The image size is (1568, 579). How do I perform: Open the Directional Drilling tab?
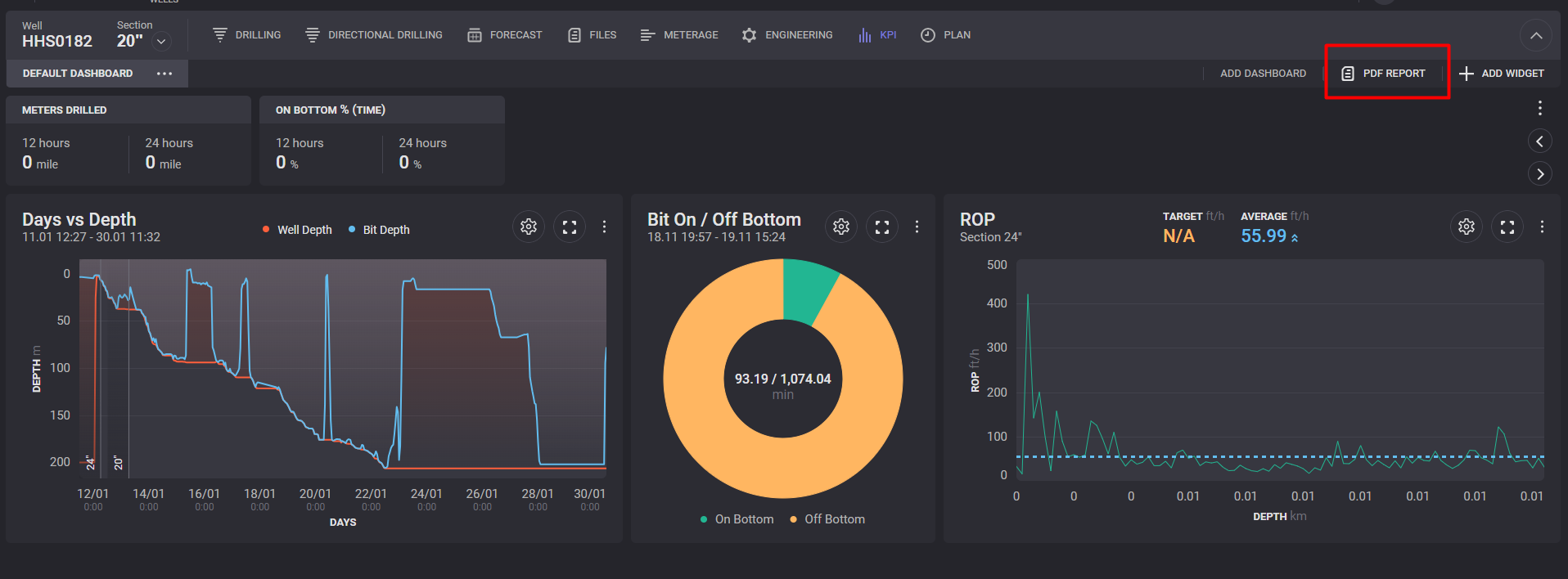click(374, 35)
